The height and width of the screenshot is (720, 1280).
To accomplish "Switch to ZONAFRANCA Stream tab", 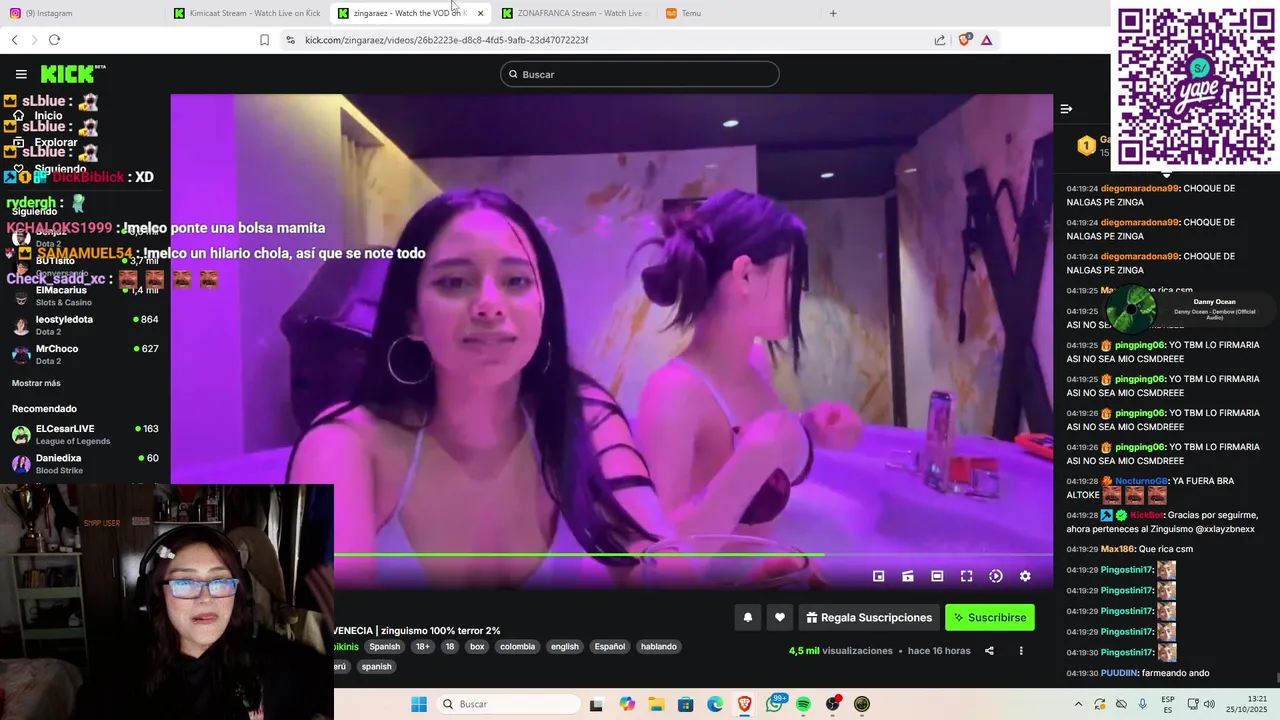I will 575,13.
